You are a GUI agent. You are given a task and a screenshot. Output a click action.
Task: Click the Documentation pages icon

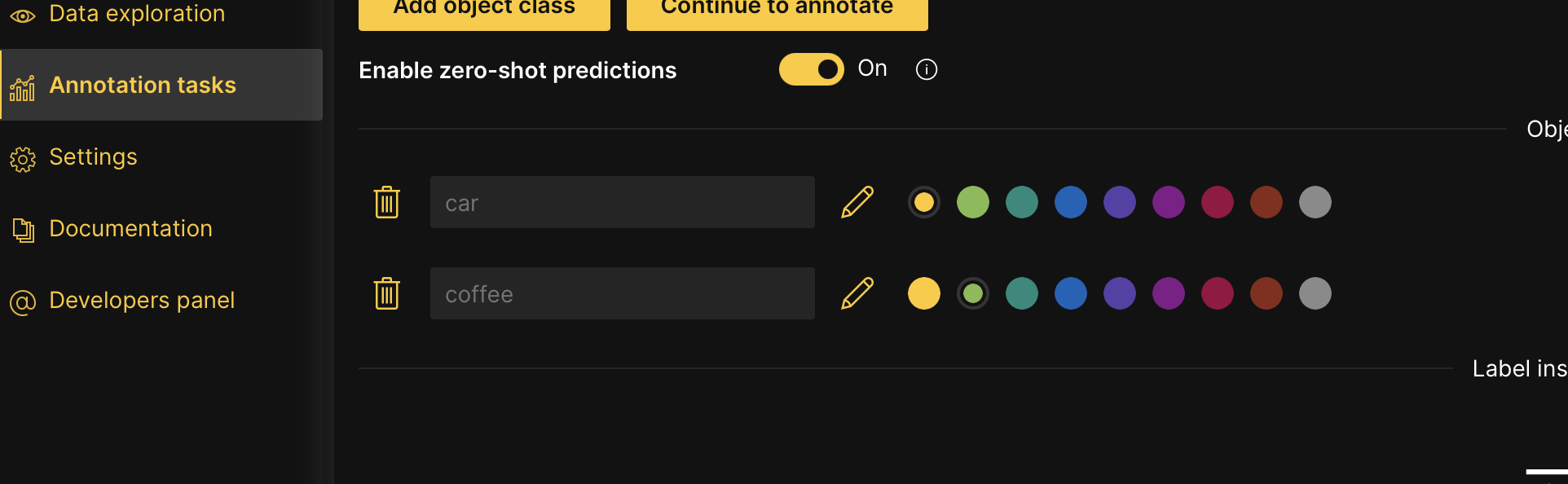23,231
